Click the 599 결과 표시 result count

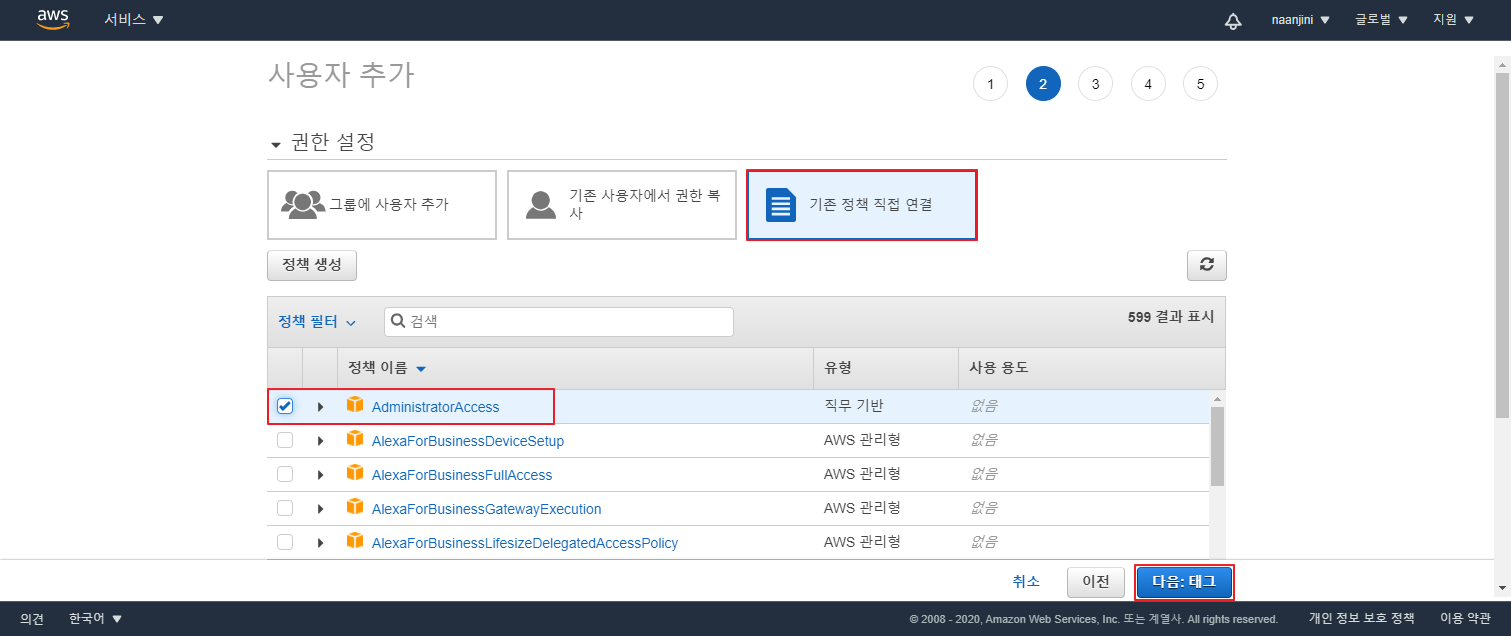tap(1171, 316)
